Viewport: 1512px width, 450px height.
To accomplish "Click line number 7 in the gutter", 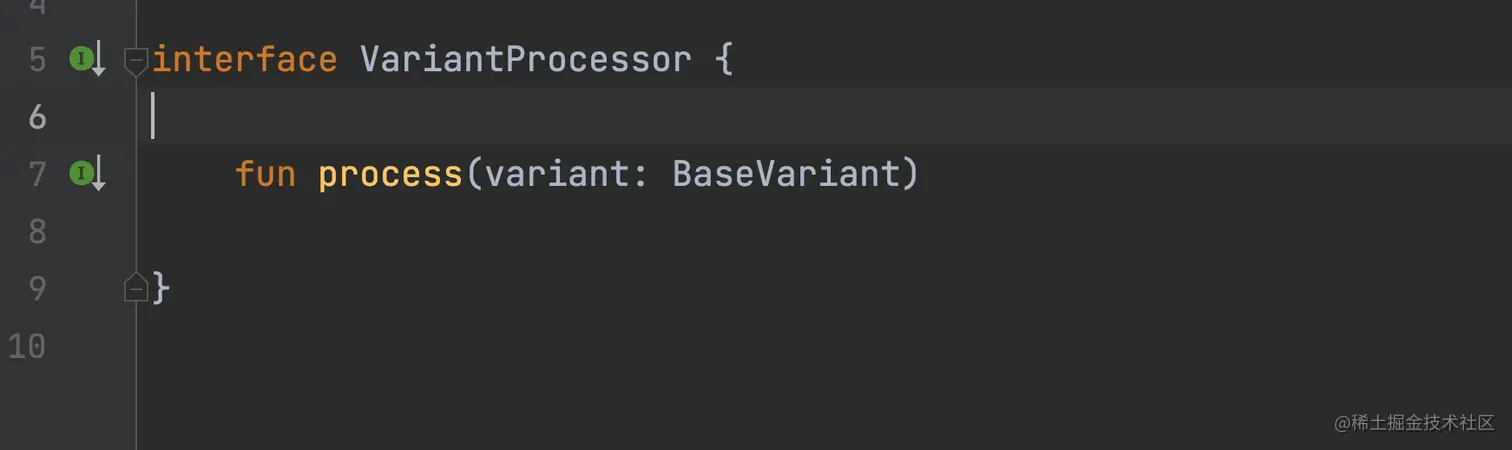I will pos(37,175).
